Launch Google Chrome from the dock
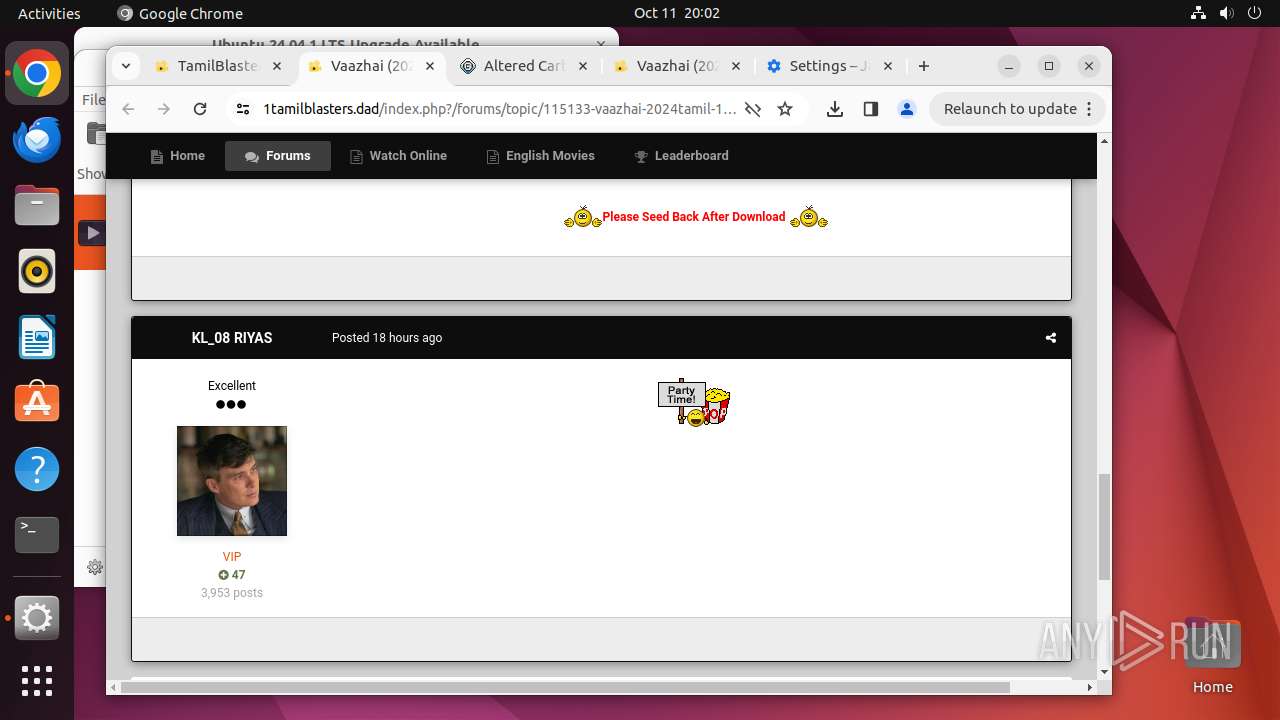Image resolution: width=1280 pixels, height=720 pixels. click(37, 74)
